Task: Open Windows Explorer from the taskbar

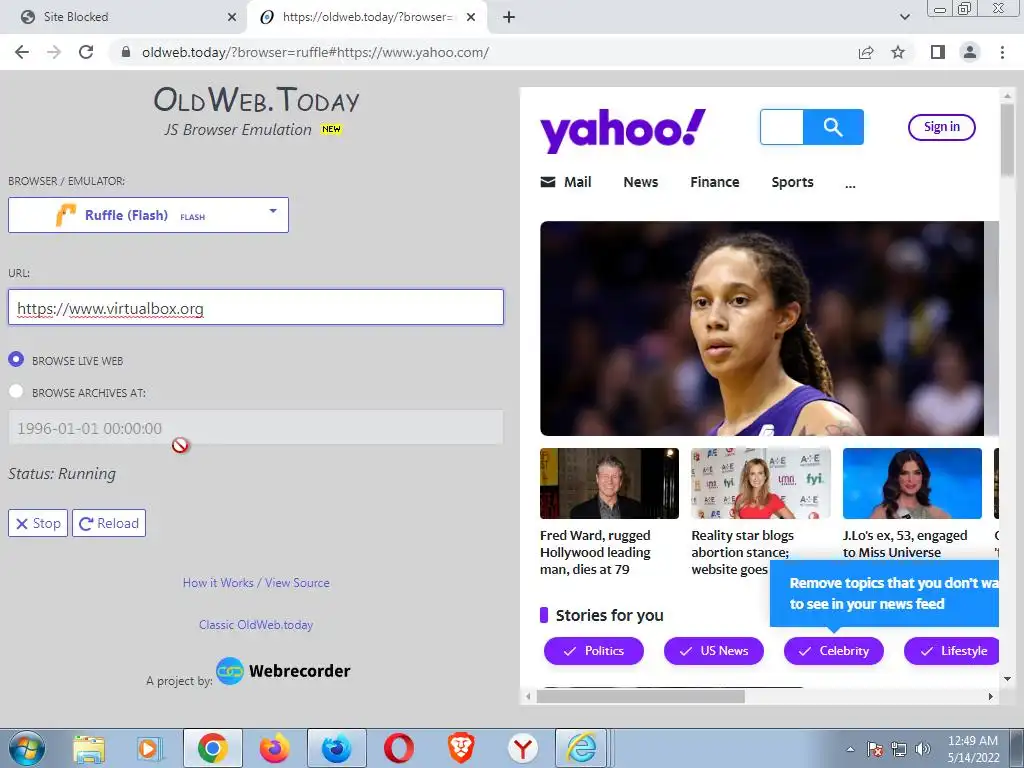Action: 89,748
